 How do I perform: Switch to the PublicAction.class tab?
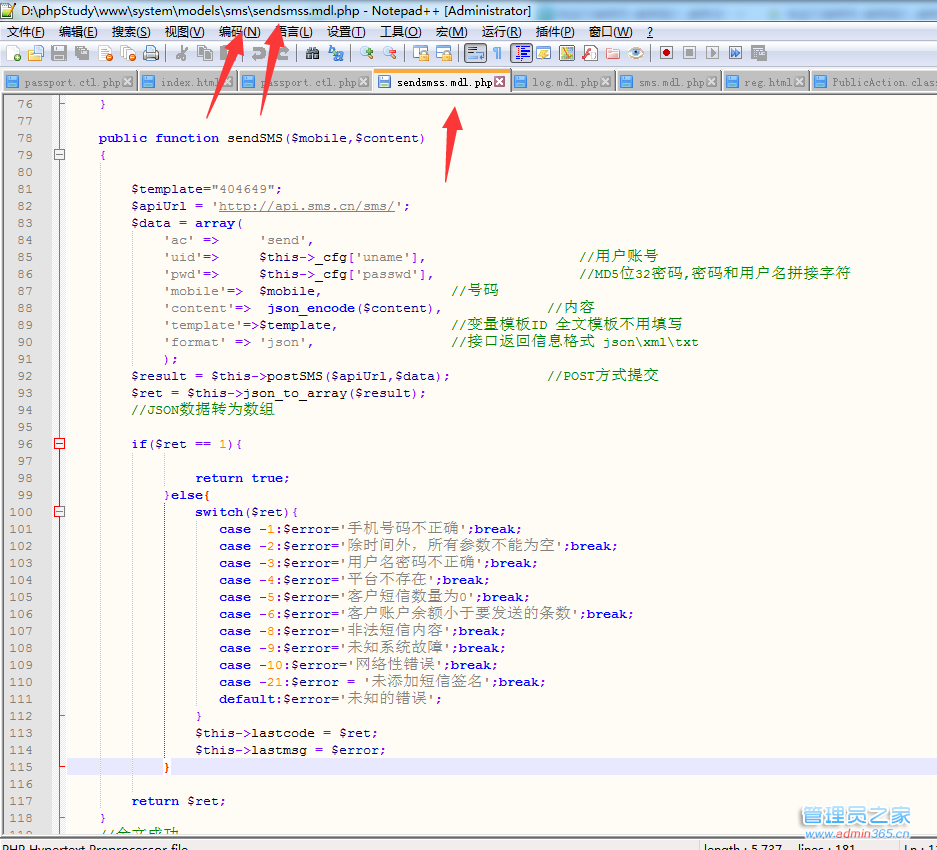pos(874,82)
